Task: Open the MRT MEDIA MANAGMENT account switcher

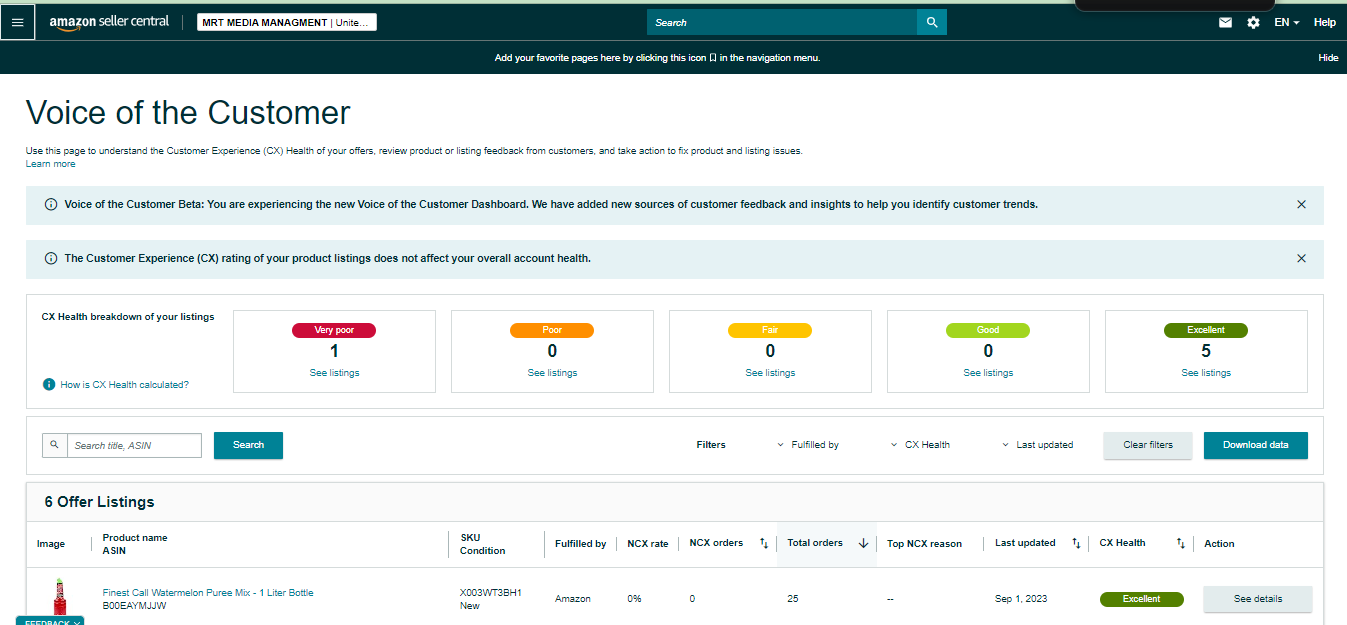Action: (x=287, y=22)
